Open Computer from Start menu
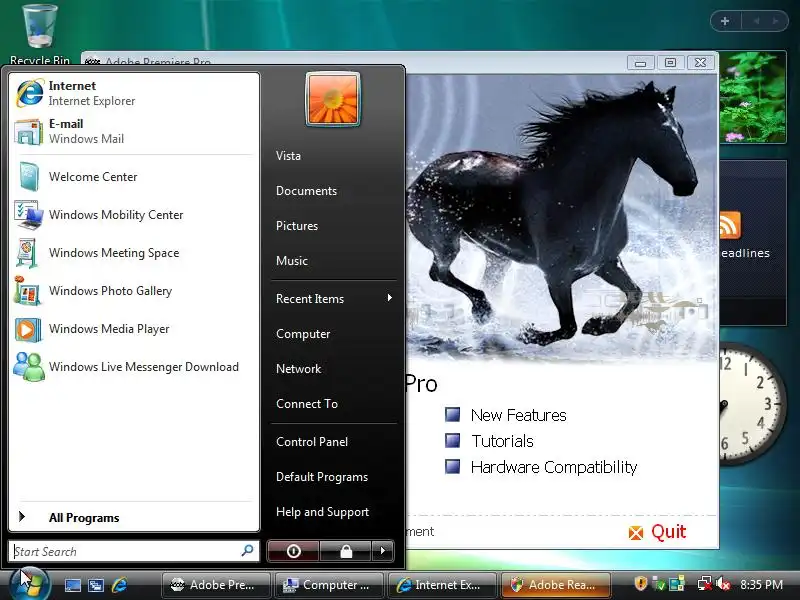Viewport: 800px width, 600px height. (x=303, y=334)
